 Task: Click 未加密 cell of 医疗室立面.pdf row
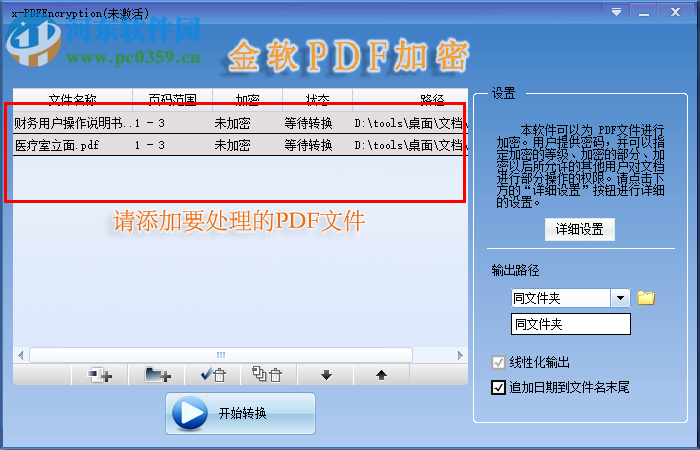[232, 145]
